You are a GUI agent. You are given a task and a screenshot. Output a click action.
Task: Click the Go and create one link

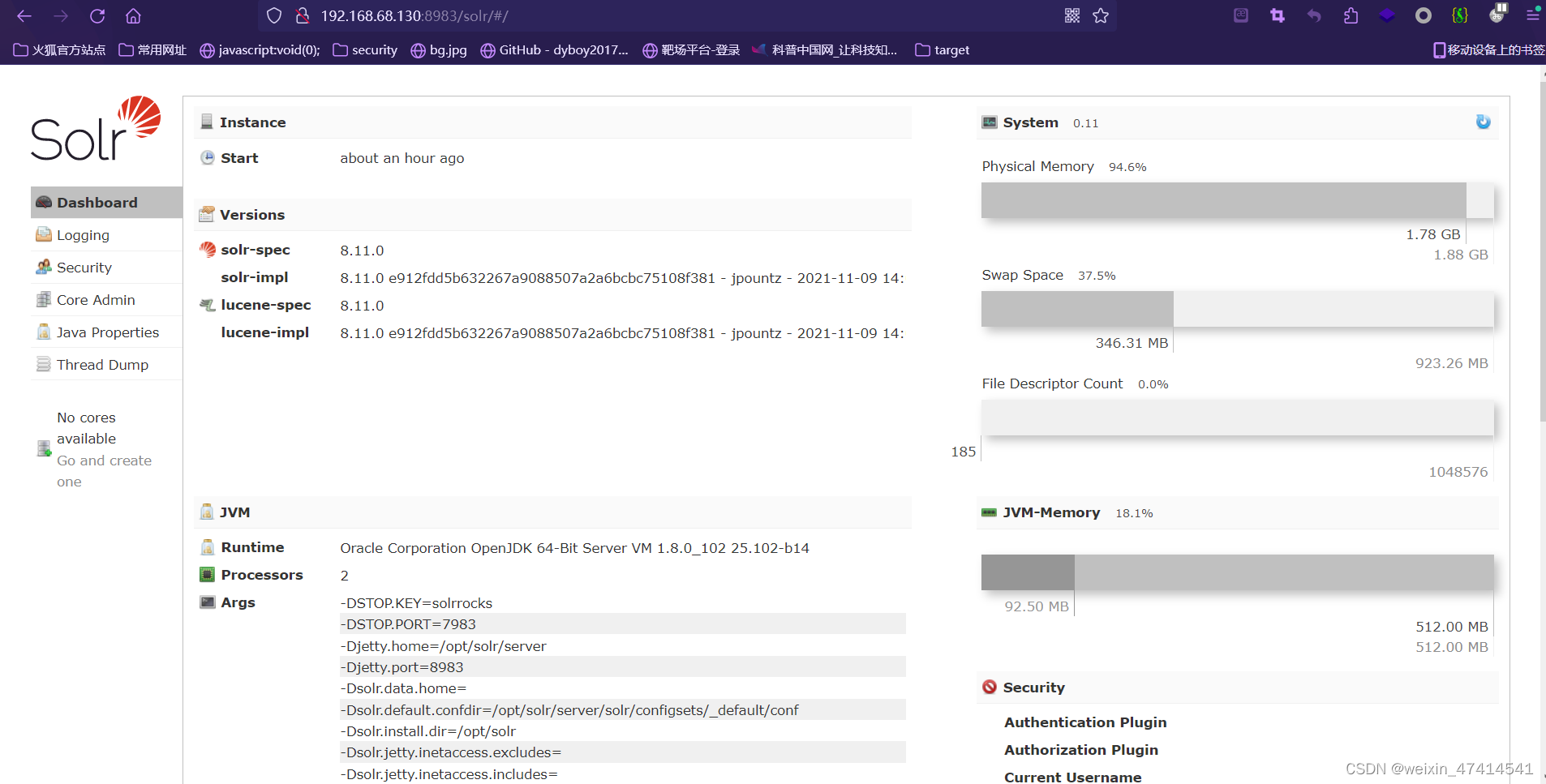coord(105,460)
